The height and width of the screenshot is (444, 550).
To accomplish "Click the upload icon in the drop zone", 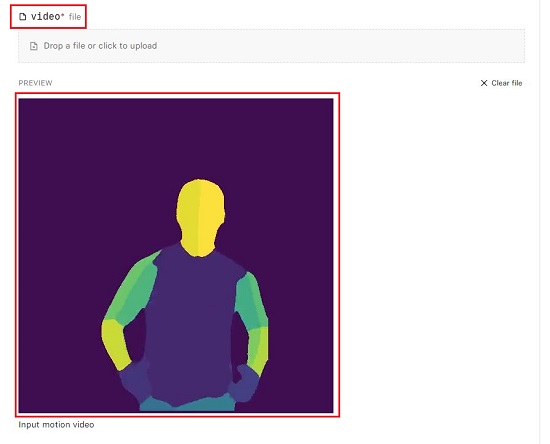I will pos(34,46).
